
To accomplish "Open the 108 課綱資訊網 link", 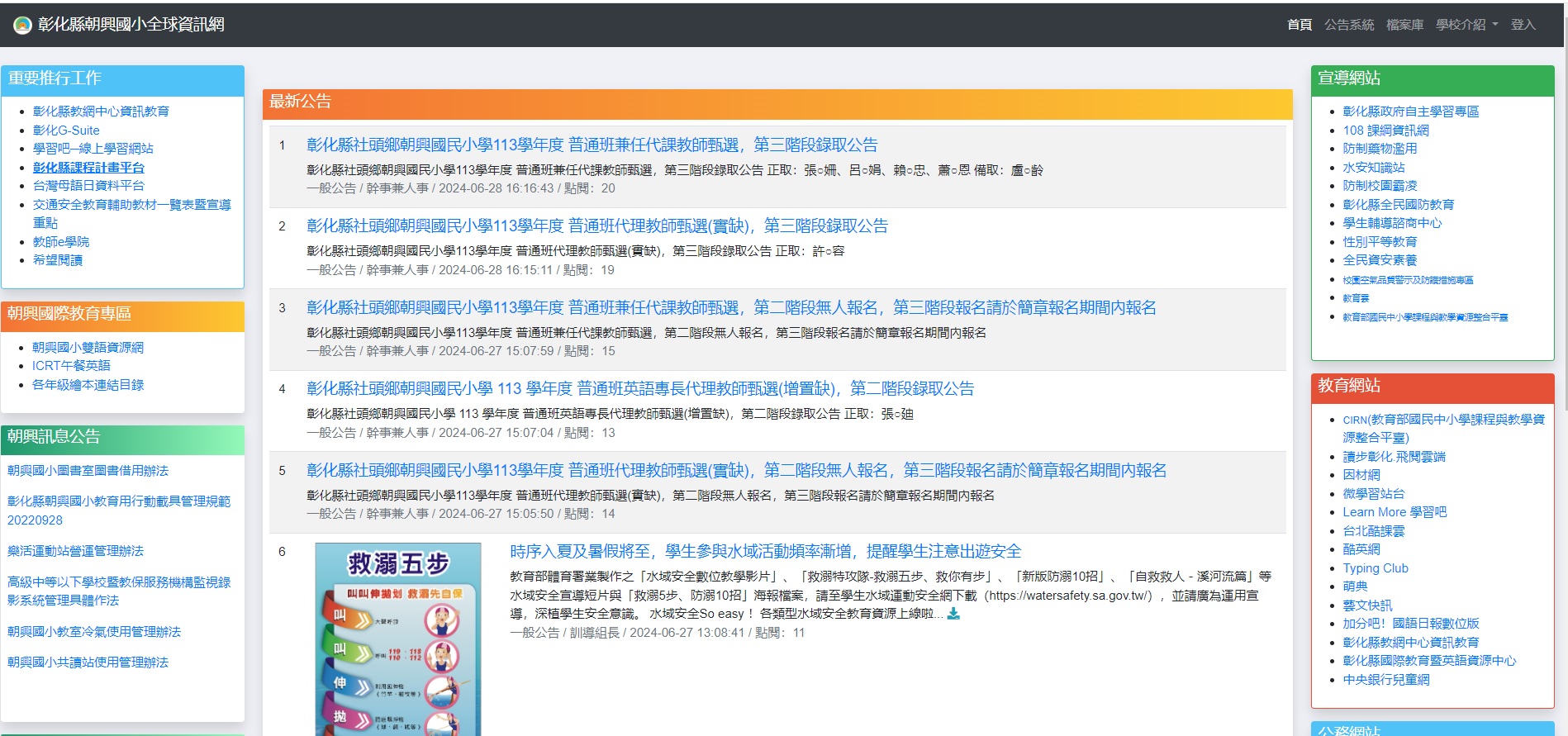I will [x=1385, y=131].
